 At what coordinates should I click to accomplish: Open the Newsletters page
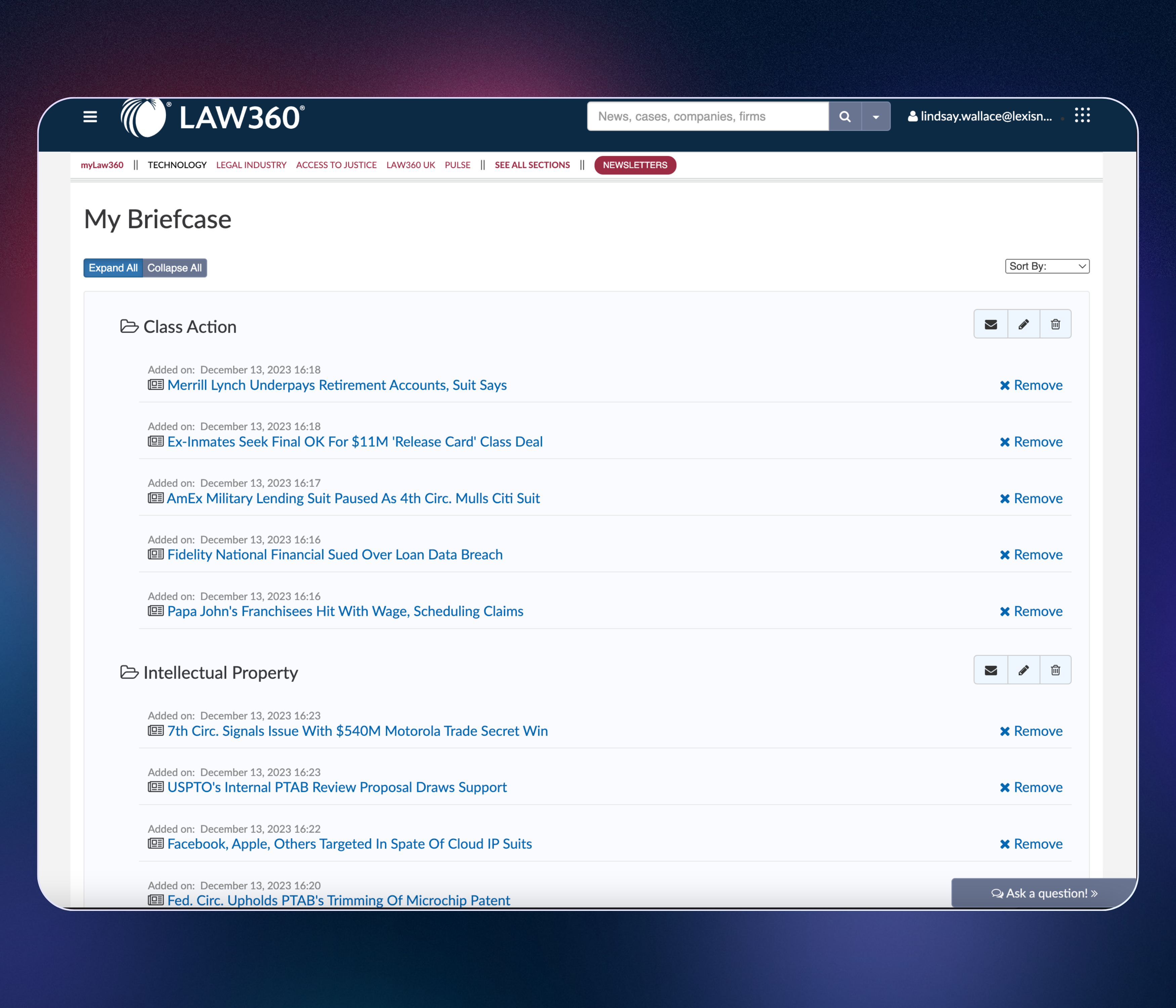pyautogui.click(x=635, y=165)
